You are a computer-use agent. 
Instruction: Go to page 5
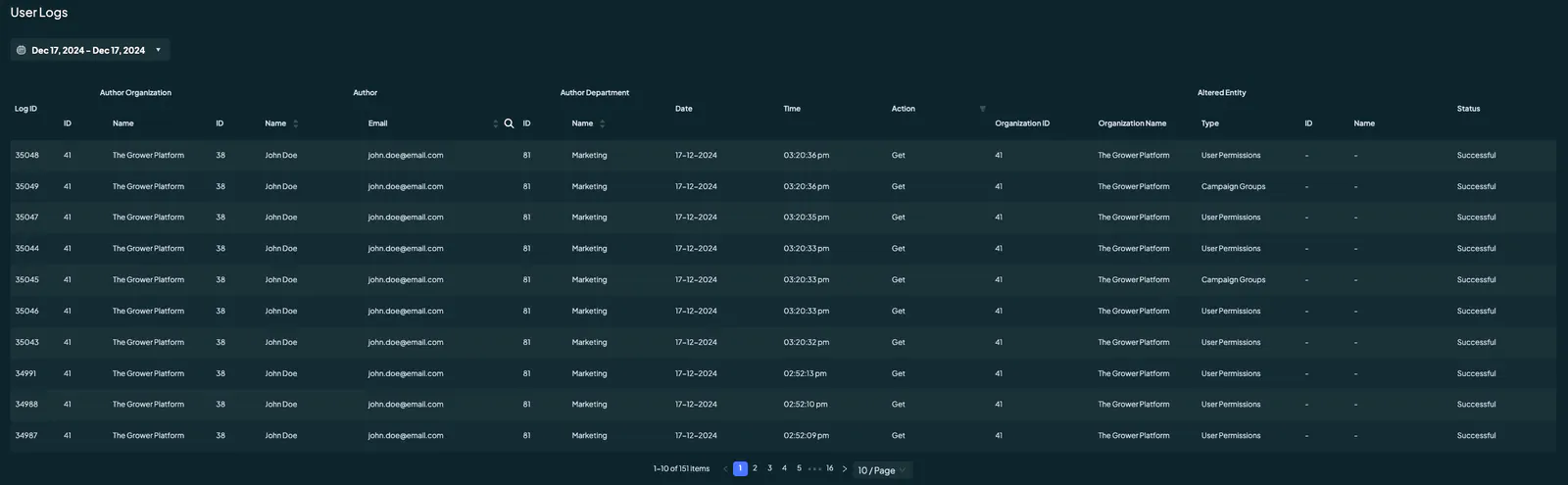tap(799, 468)
